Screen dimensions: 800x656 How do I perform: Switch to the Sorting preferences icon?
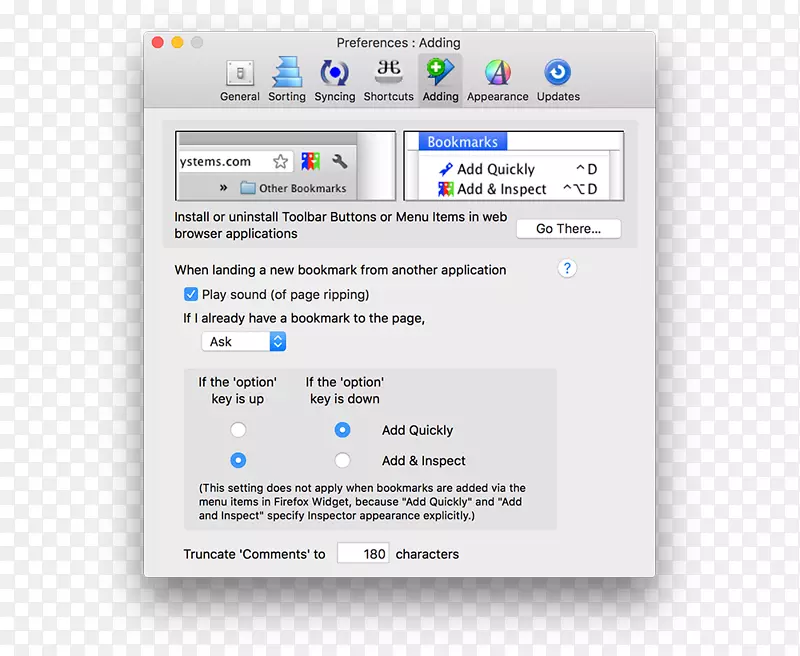tap(287, 81)
